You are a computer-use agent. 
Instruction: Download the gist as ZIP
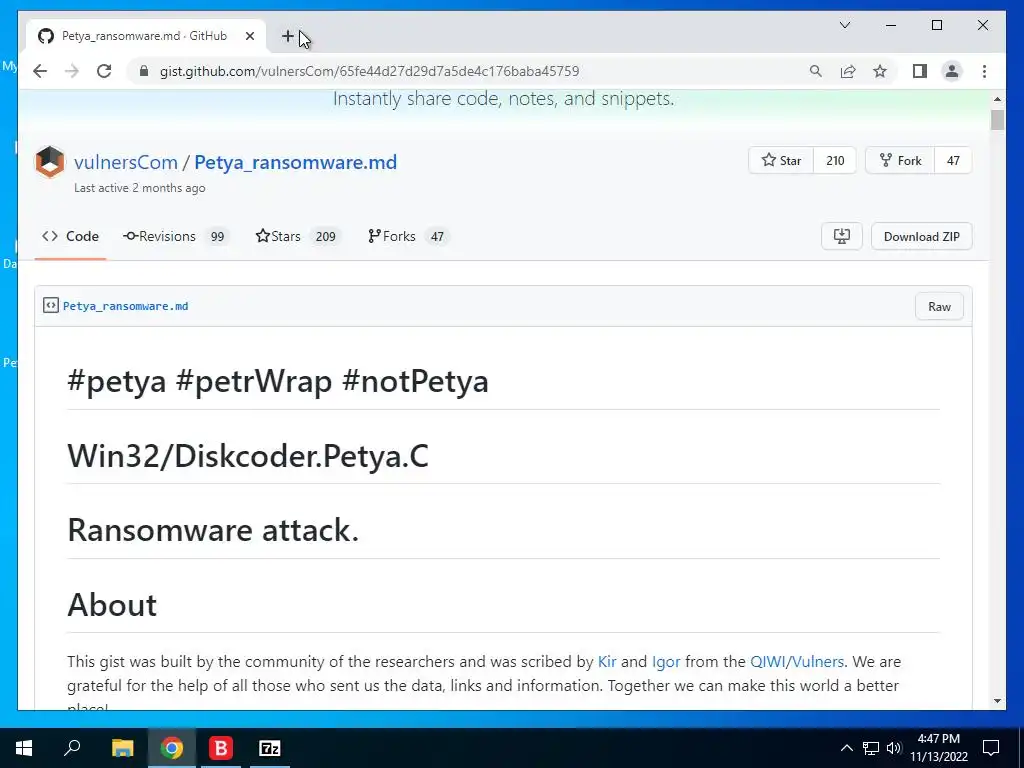click(921, 236)
